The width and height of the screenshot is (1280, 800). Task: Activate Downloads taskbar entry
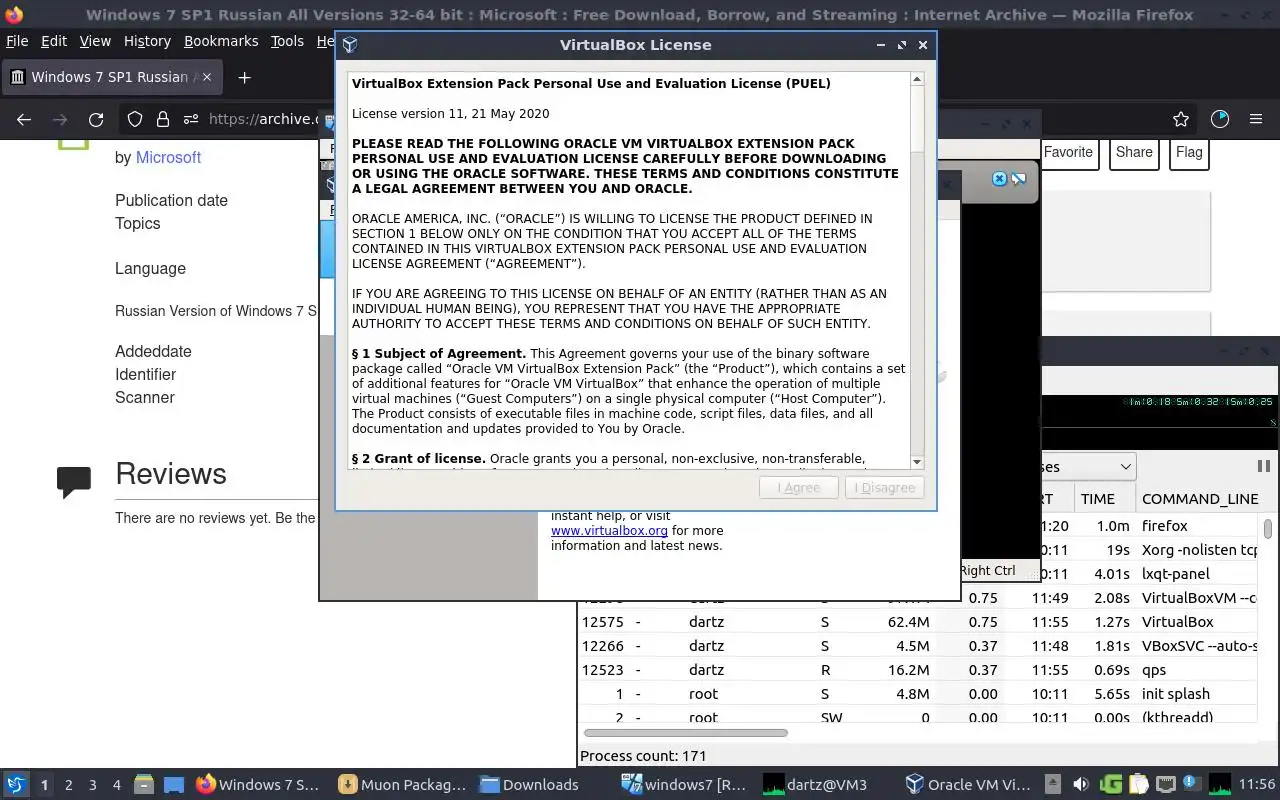[530, 785]
